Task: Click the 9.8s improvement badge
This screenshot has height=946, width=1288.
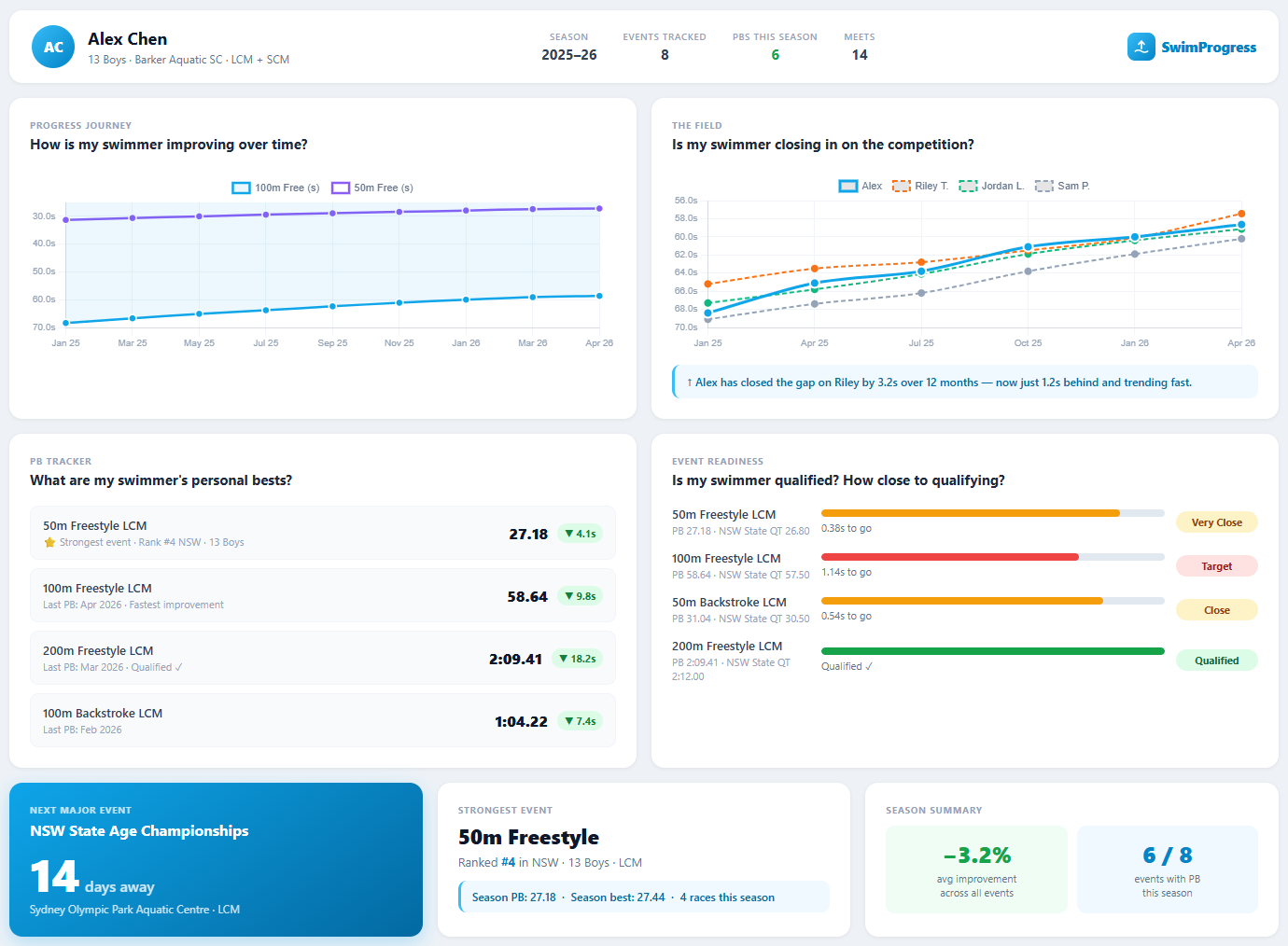Action: point(580,596)
